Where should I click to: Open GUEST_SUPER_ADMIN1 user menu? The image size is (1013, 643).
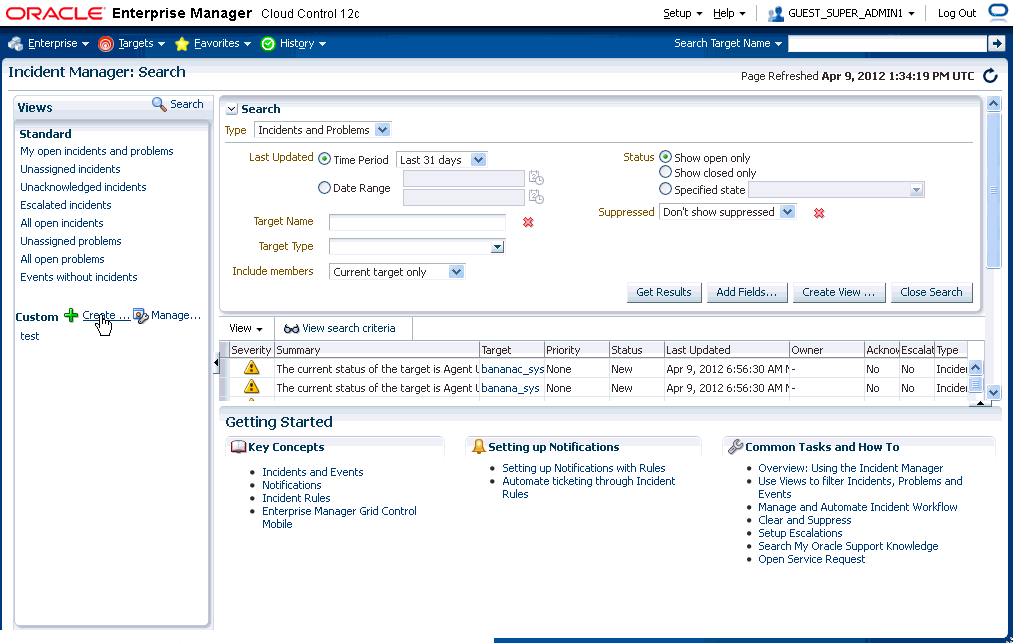[851, 14]
